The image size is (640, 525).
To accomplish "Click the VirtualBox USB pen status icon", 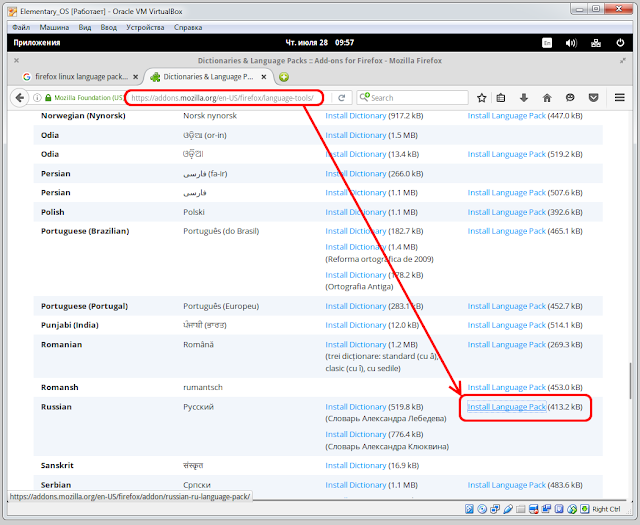I will tap(508, 509).
